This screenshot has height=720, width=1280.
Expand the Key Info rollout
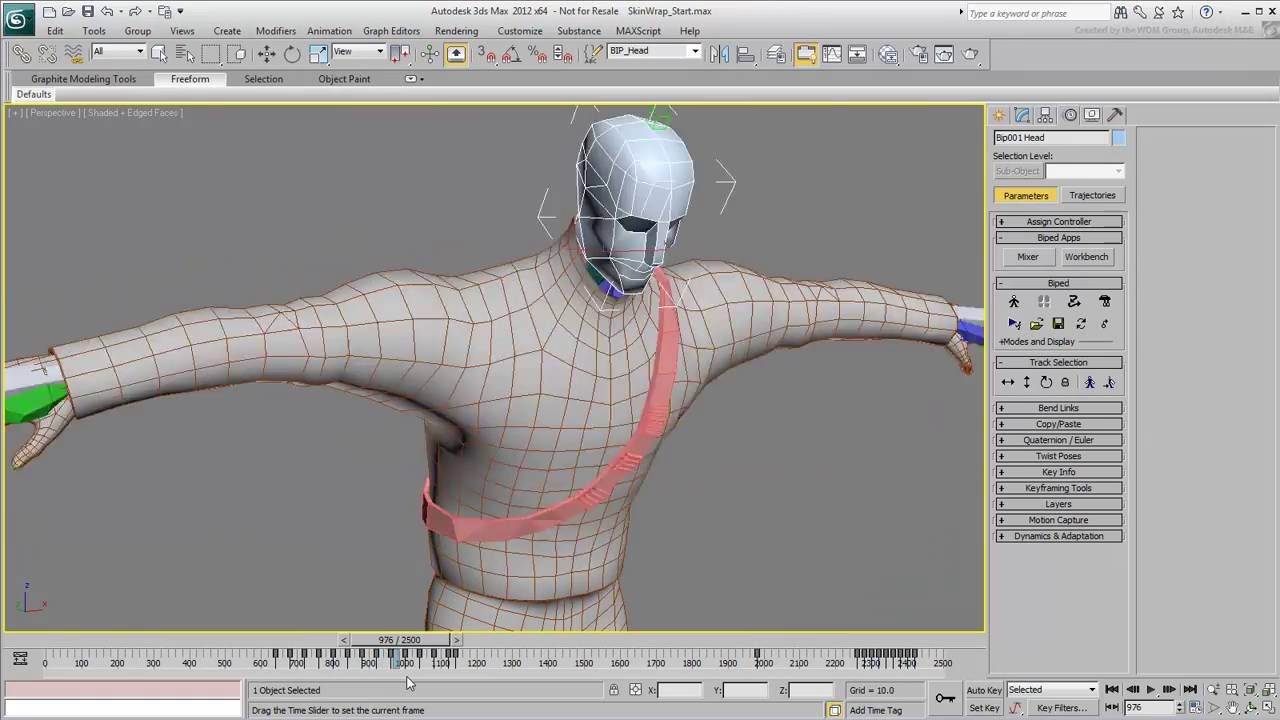coord(1058,472)
